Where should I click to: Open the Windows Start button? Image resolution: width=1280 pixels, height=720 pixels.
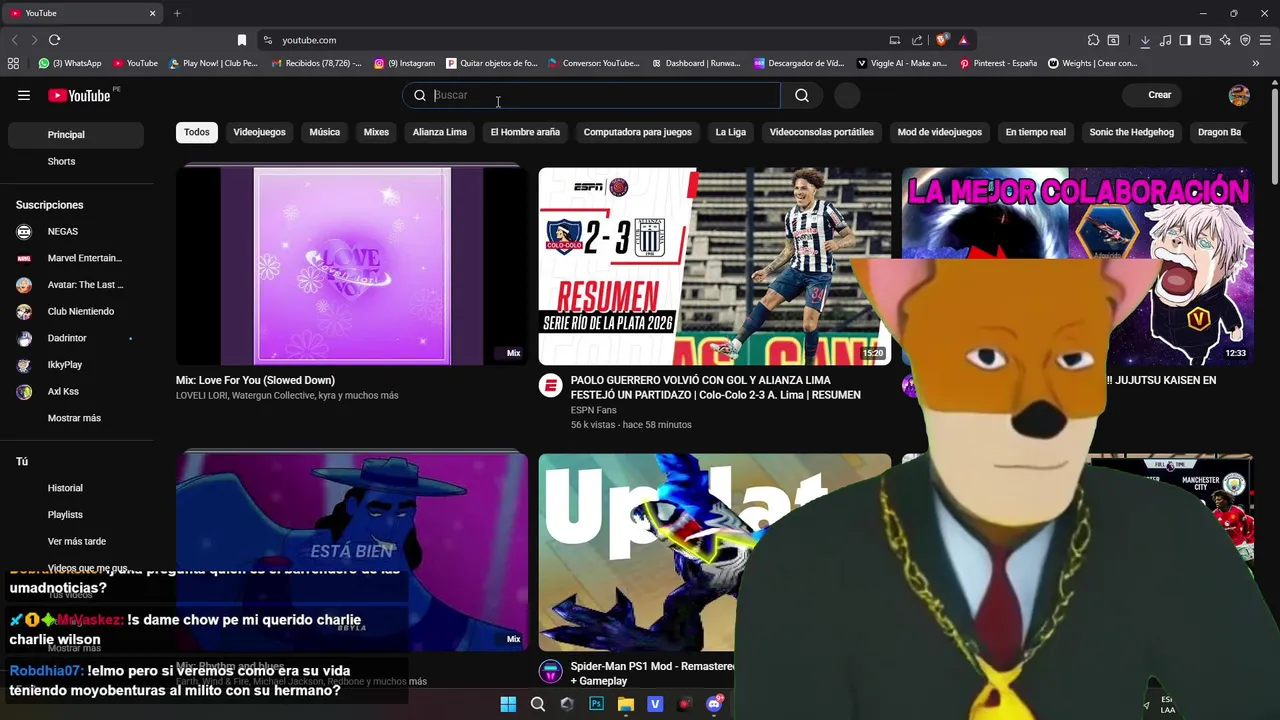point(508,704)
